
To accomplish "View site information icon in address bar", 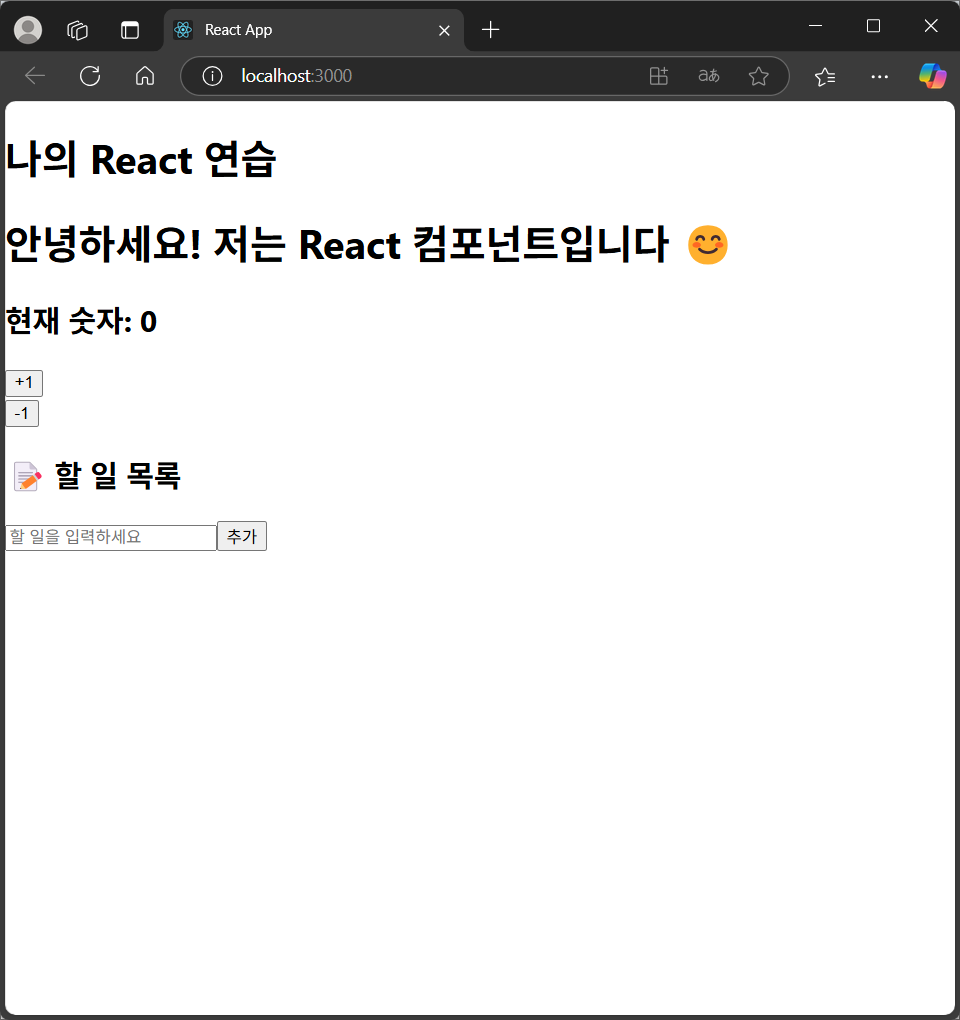I will [x=212, y=76].
